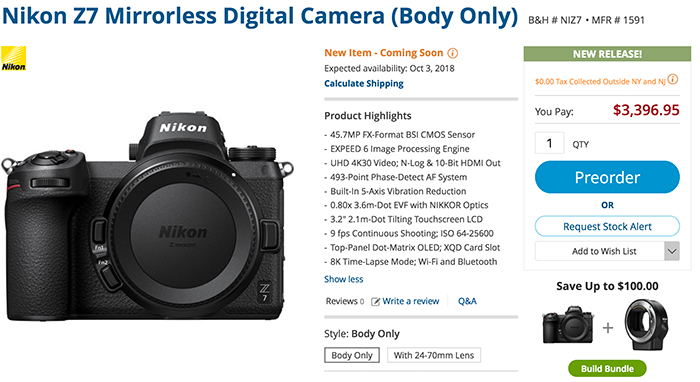The width and height of the screenshot is (700, 382).
Task: Collapse highlights with Show less
Action: [344, 279]
